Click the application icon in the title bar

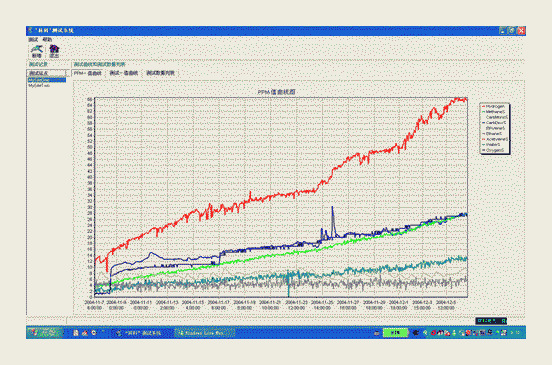pos(31,31)
